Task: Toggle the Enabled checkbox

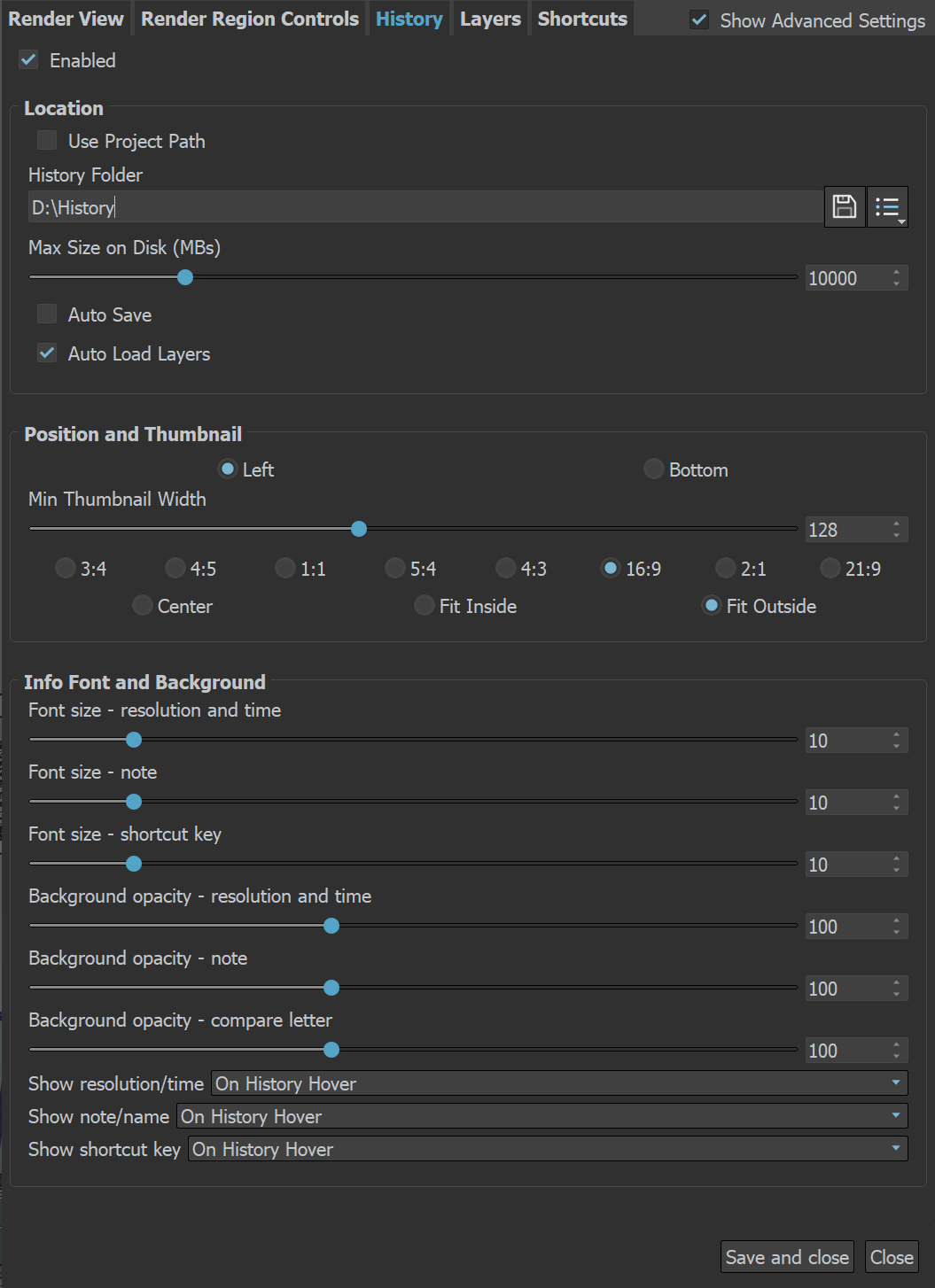Action: pyautogui.click(x=29, y=60)
